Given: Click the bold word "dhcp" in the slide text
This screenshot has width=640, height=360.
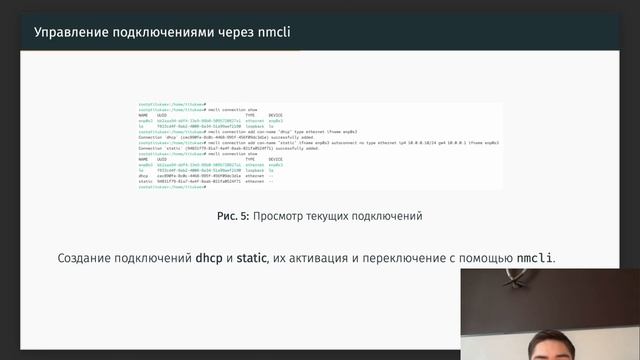Looking at the screenshot, I should pyautogui.click(x=209, y=258).
